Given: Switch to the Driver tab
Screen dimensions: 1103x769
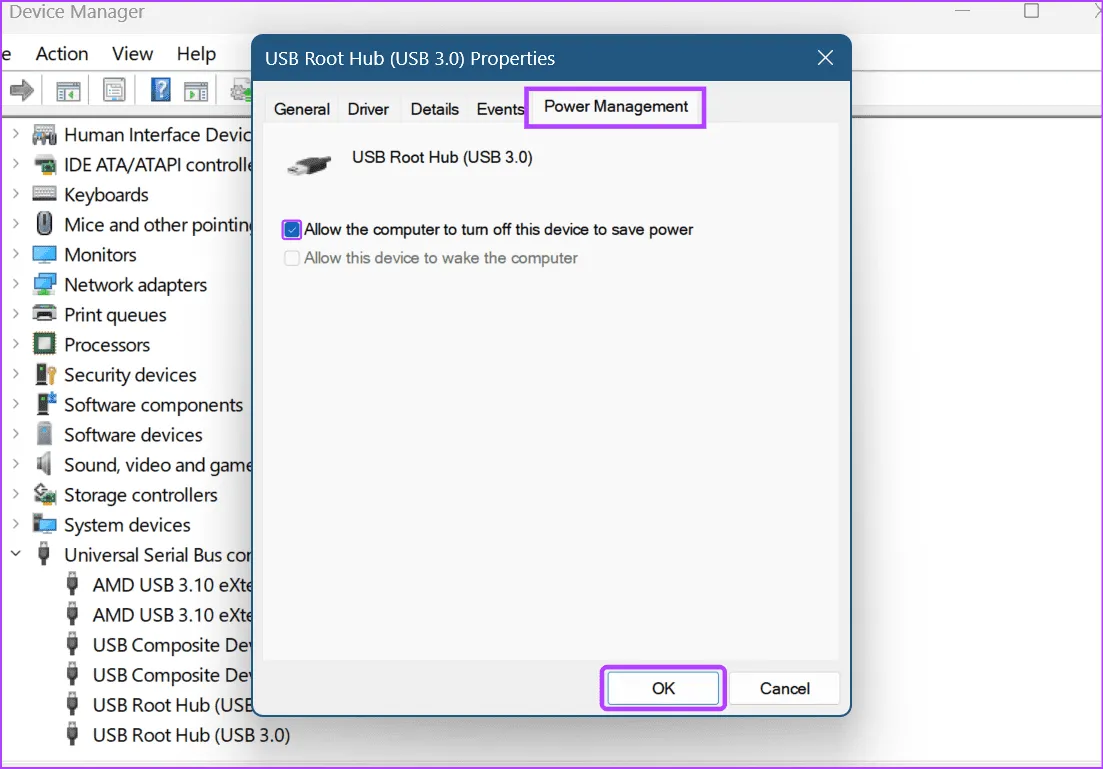Looking at the screenshot, I should pos(368,109).
